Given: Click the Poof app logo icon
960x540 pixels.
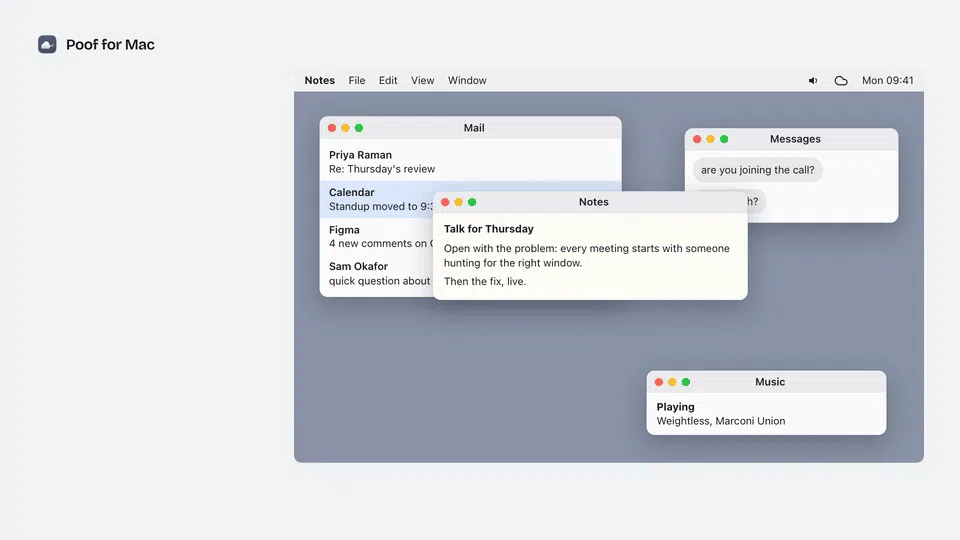Looking at the screenshot, I should pos(47,44).
